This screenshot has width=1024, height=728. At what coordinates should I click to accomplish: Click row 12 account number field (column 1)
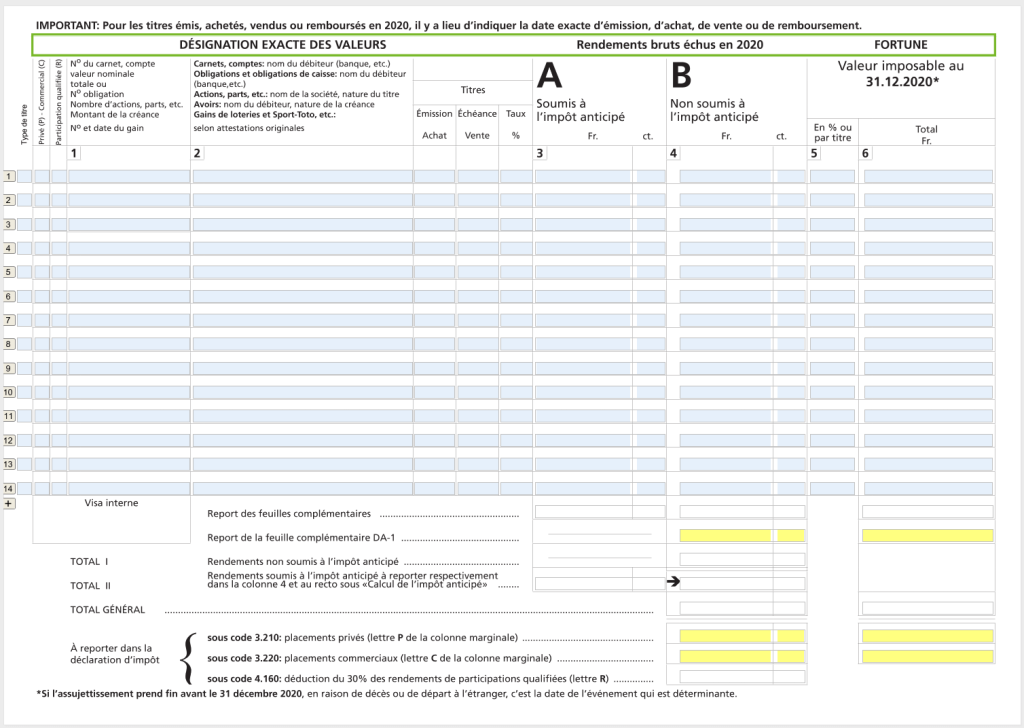(129, 440)
